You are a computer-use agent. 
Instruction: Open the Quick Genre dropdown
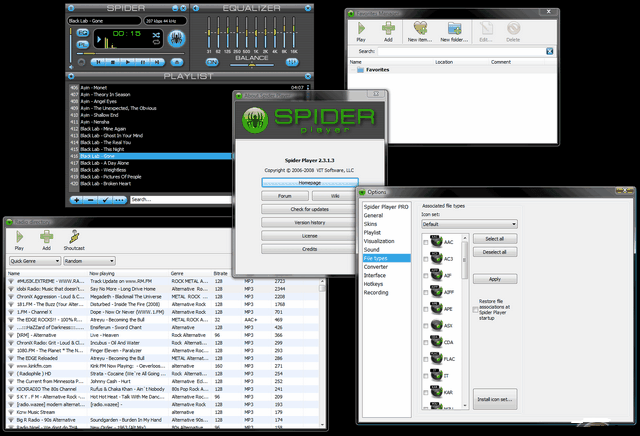pyautogui.click(x=35, y=261)
